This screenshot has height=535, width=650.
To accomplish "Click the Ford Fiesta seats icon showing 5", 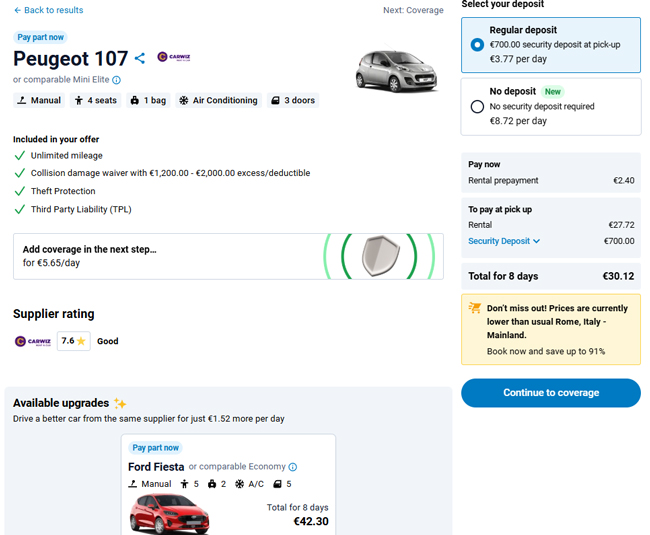I will tap(184, 484).
